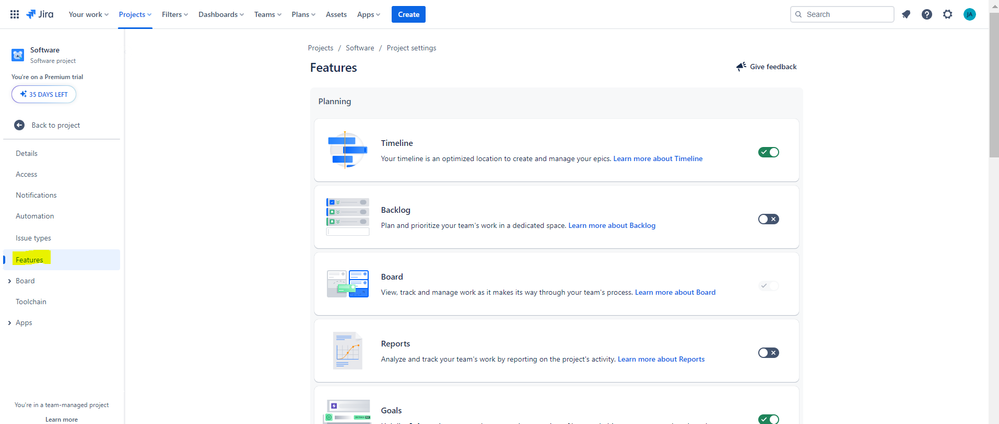Click the disabled Board feature toggle
Screen dimensions: 999x424
768,286
